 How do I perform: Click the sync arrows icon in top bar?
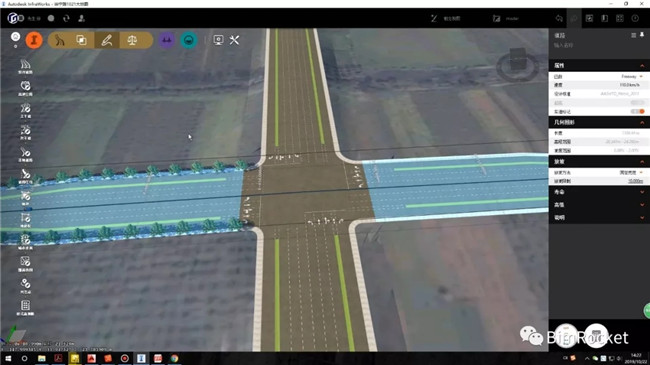point(66,18)
